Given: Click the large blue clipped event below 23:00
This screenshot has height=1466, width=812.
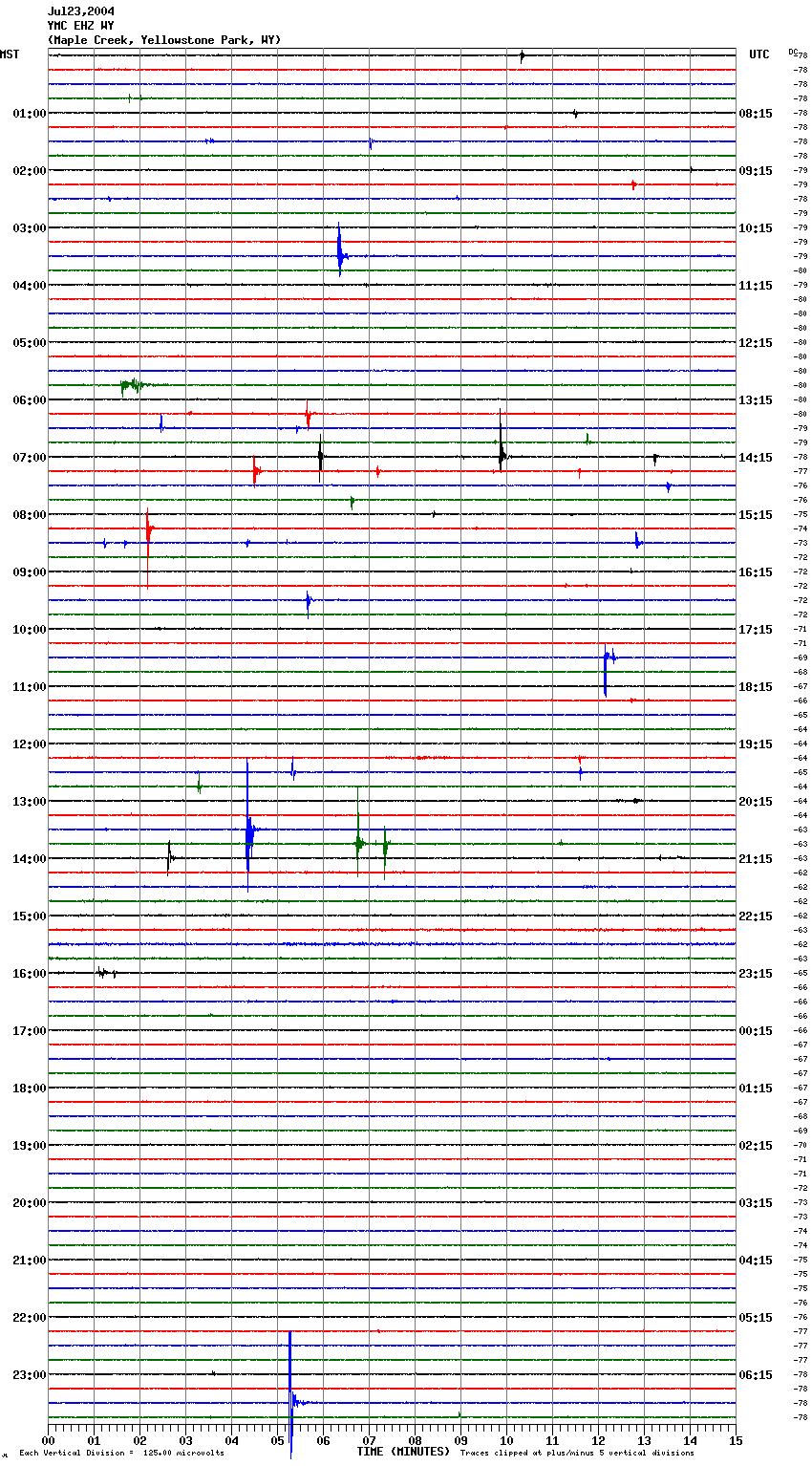Looking at the screenshot, I should tap(291, 1395).
